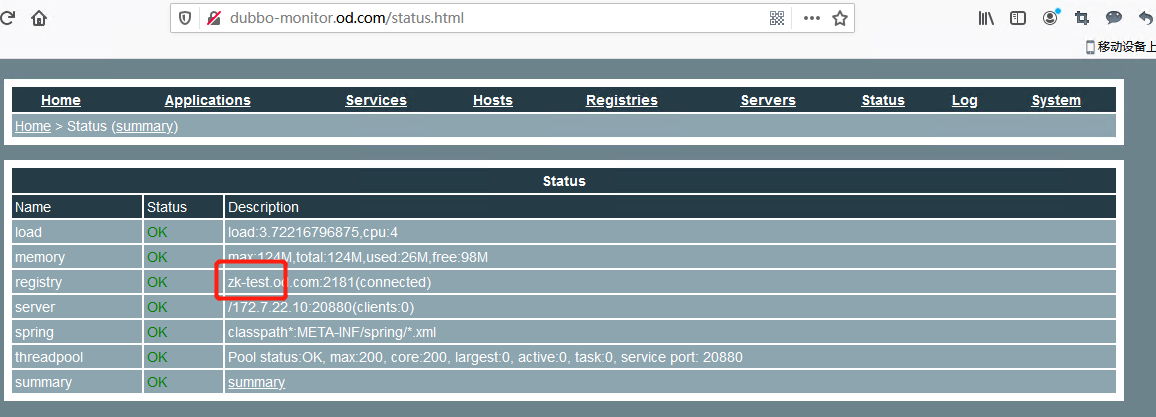Screen dimensions: 1156x417
Task: Go to the Services page
Action: pos(376,100)
